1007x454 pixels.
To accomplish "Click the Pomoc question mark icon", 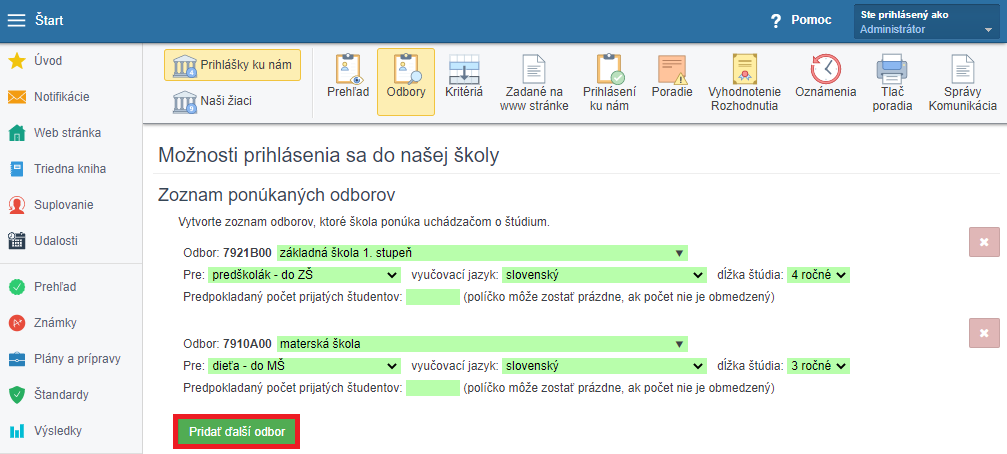I will pyautogui.click(x=776, y=21).
